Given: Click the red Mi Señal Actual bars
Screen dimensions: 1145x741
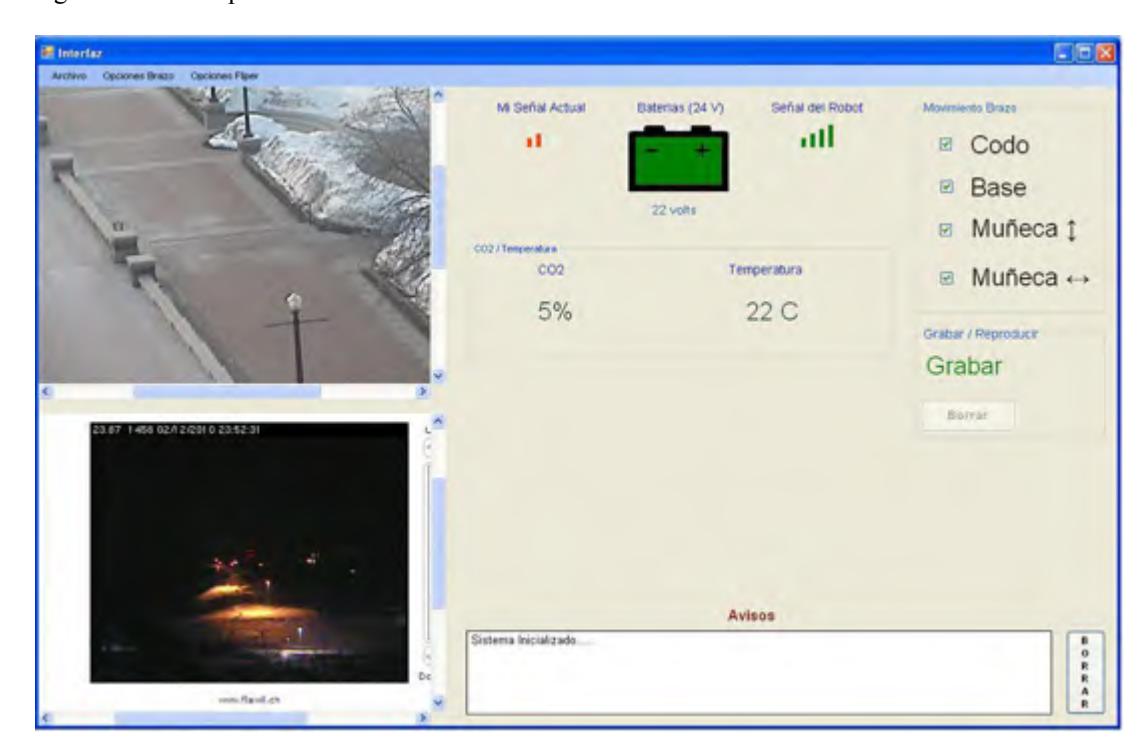Looking at the screenshot, I should pyautogui.click(x=535, y=140).
